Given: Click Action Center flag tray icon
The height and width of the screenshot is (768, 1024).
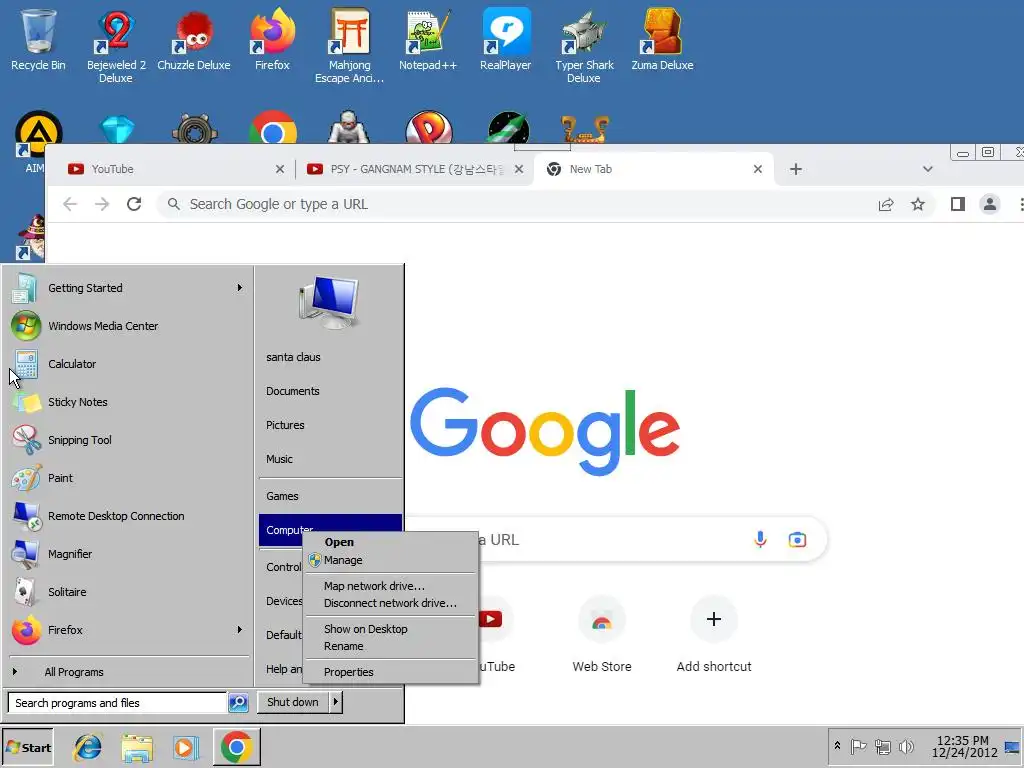Looking at the screenshot, I should (x=858, y=747).
